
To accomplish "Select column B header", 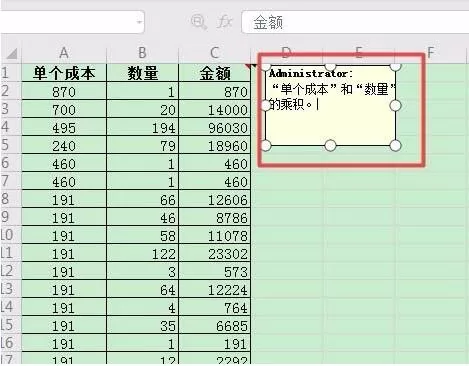I will click(x=143, y=53).
